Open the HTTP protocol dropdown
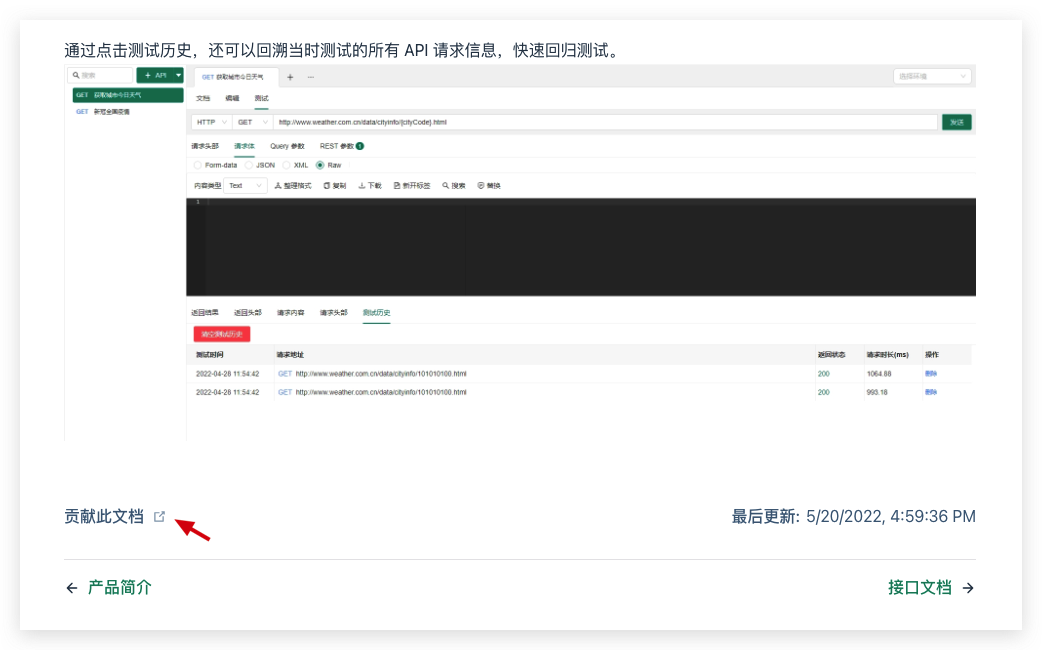Screen dimensions: 1042x650 (x=210, y=122)
